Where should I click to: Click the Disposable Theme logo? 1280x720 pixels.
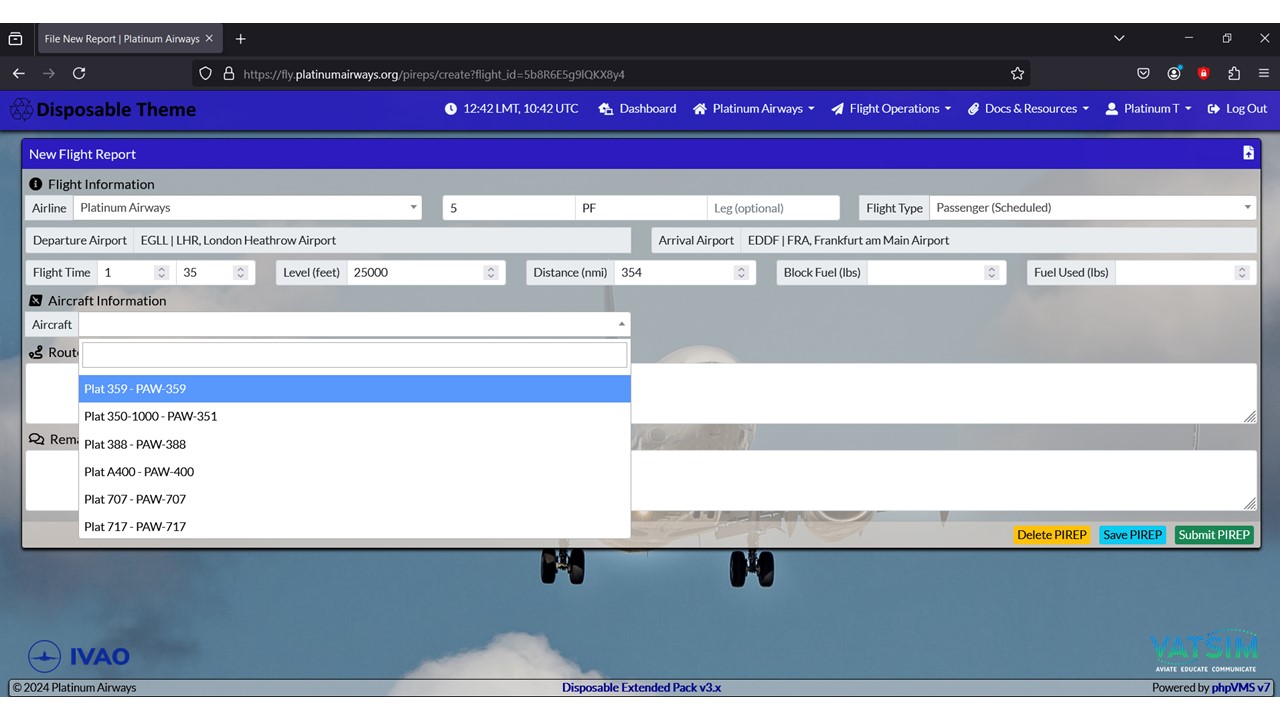[103, 109]
